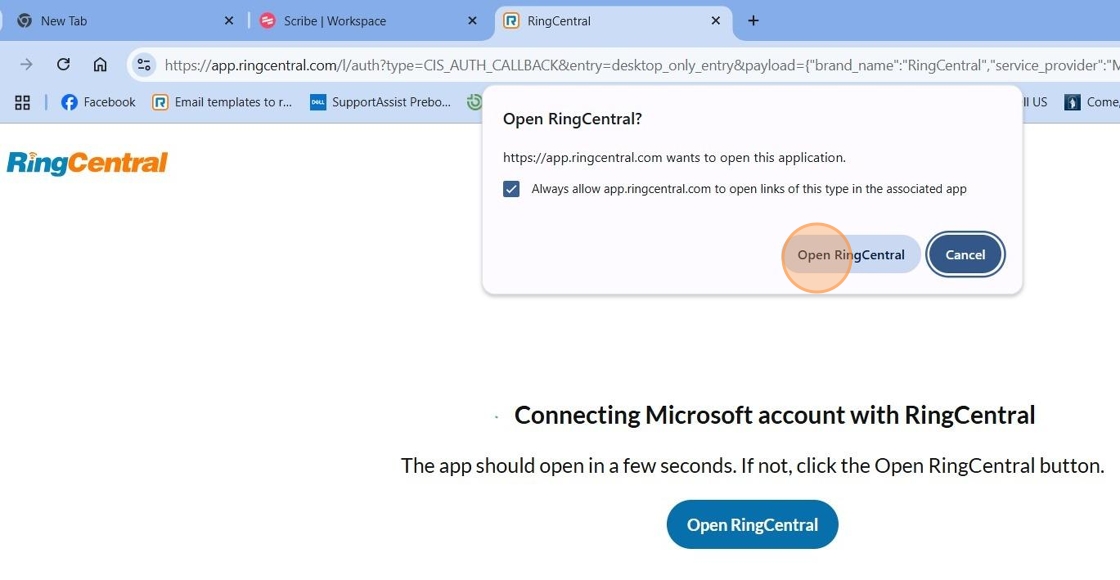Open Email templates bookmark
Viewport: 1120px width, 580px height.
(x=222, y=102)
